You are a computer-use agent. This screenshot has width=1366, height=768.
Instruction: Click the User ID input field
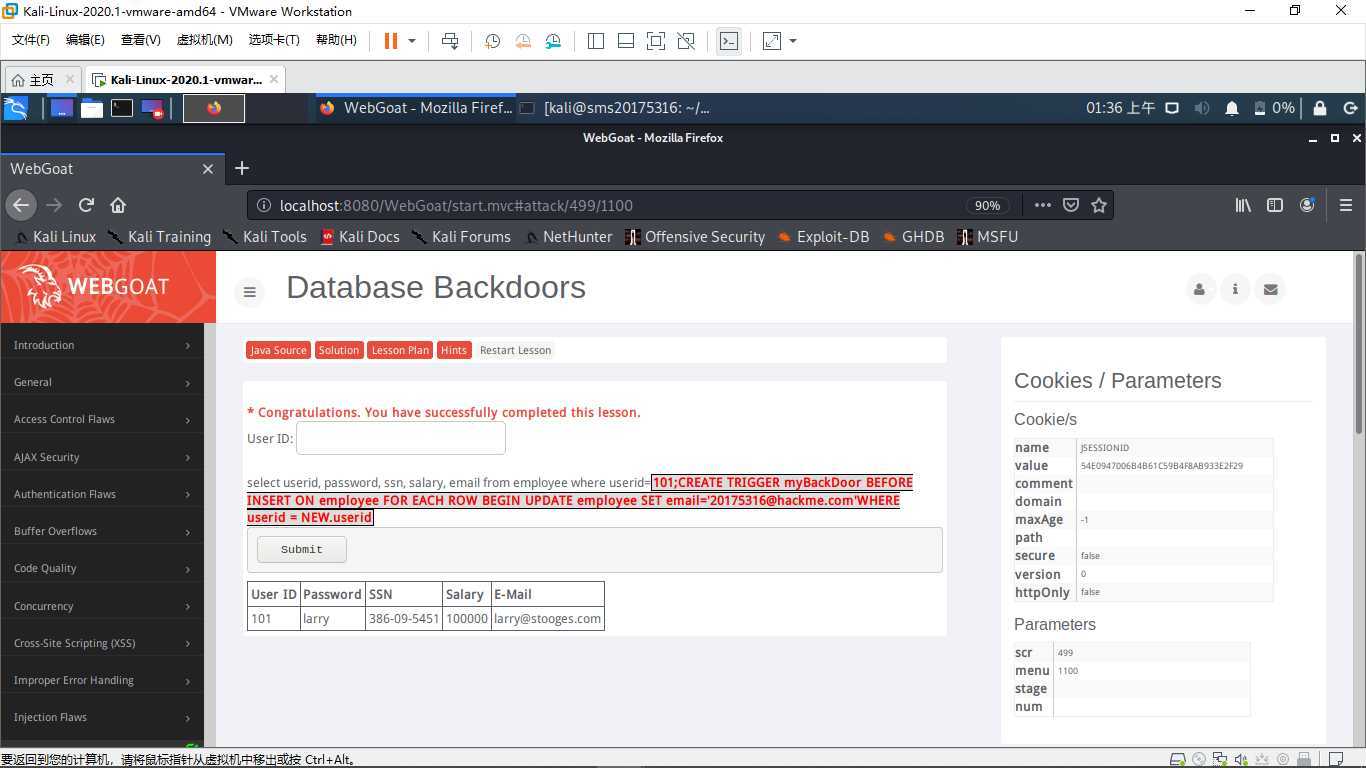(401, 438)
